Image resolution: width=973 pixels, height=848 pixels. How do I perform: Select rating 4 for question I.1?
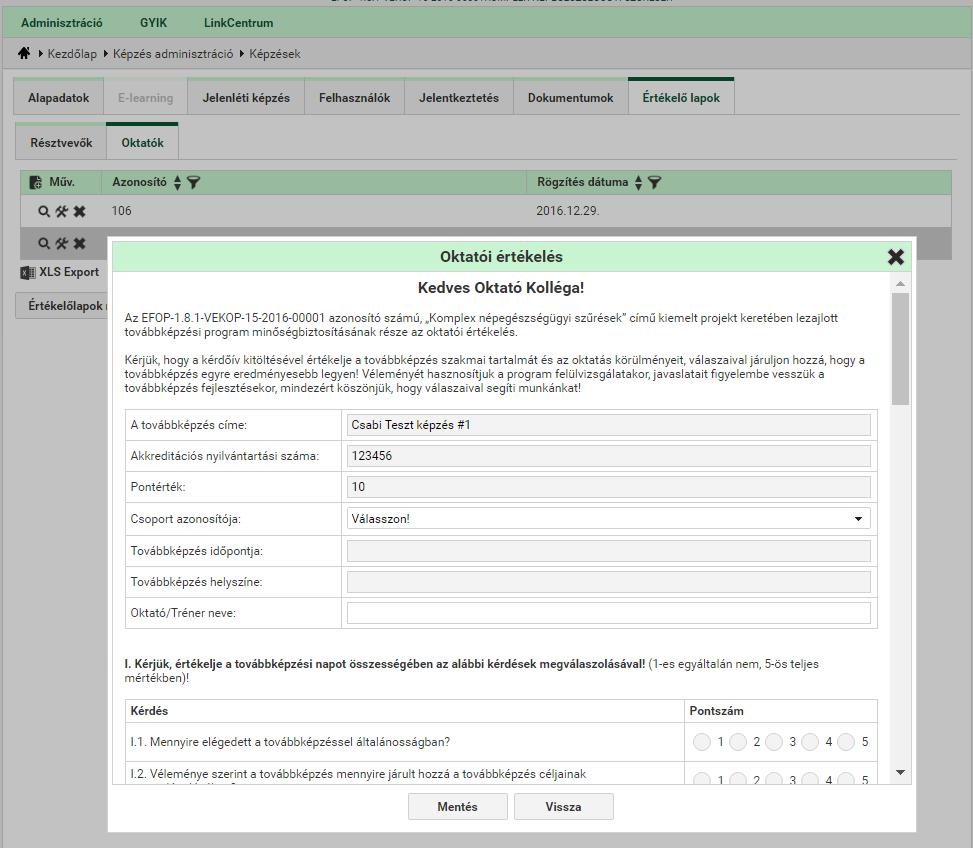[810, 742]
